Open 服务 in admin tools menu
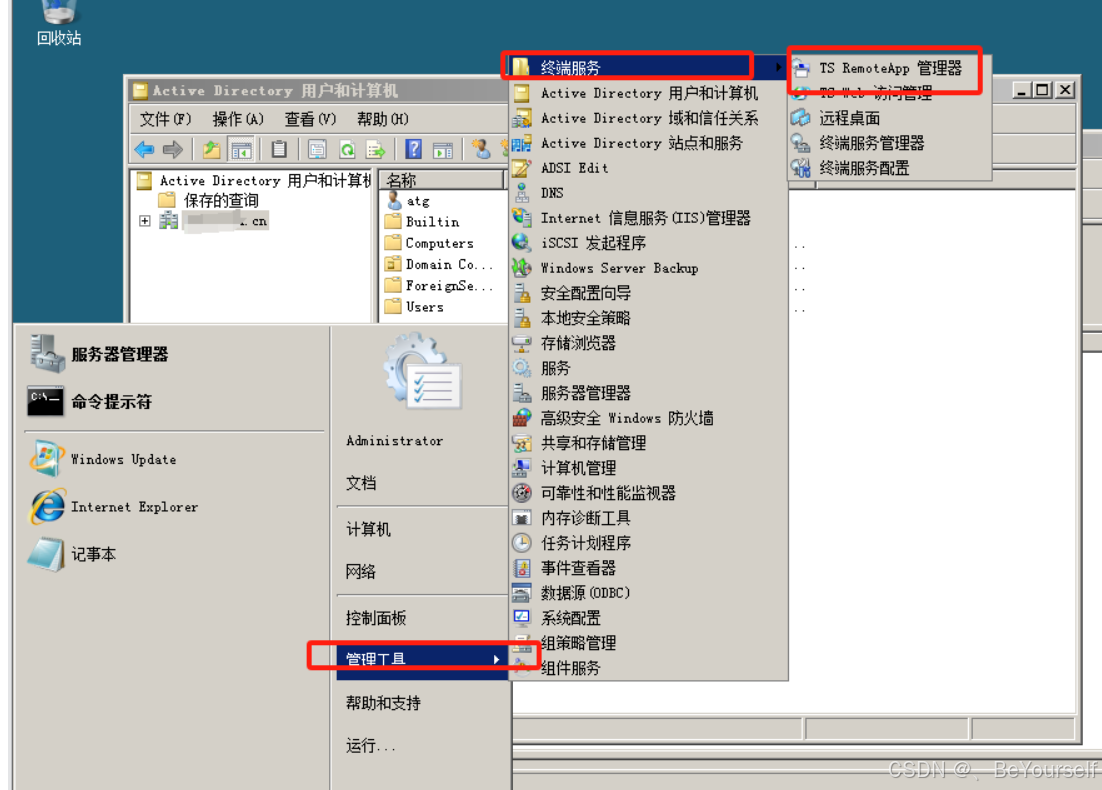Image resolution: width=1102 pixels, height=790 pixels. [647, 368]
